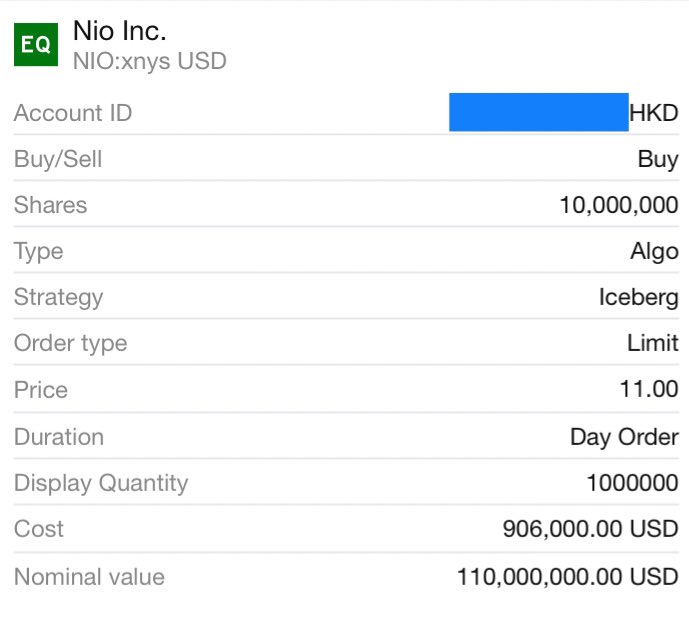Click the blue redacted account ID field
This screenshot has height=619, width=689.
coord(539,112)
